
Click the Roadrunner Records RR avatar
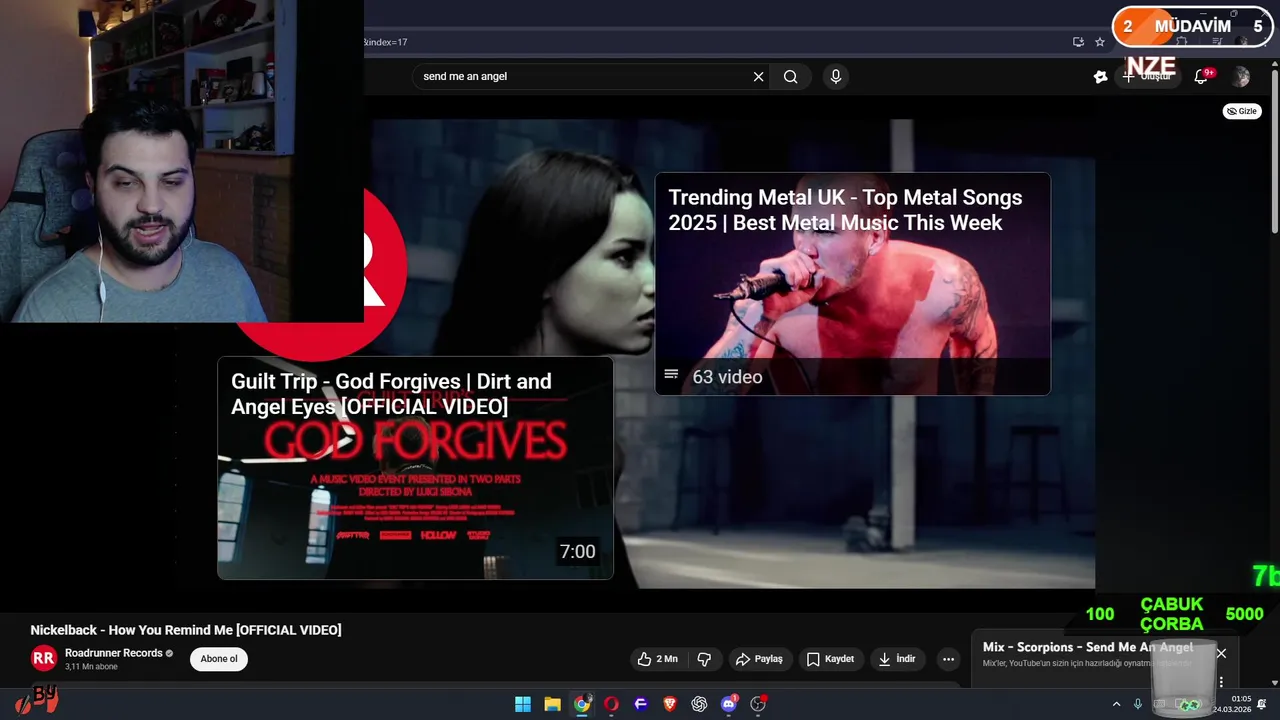[43, 658]
